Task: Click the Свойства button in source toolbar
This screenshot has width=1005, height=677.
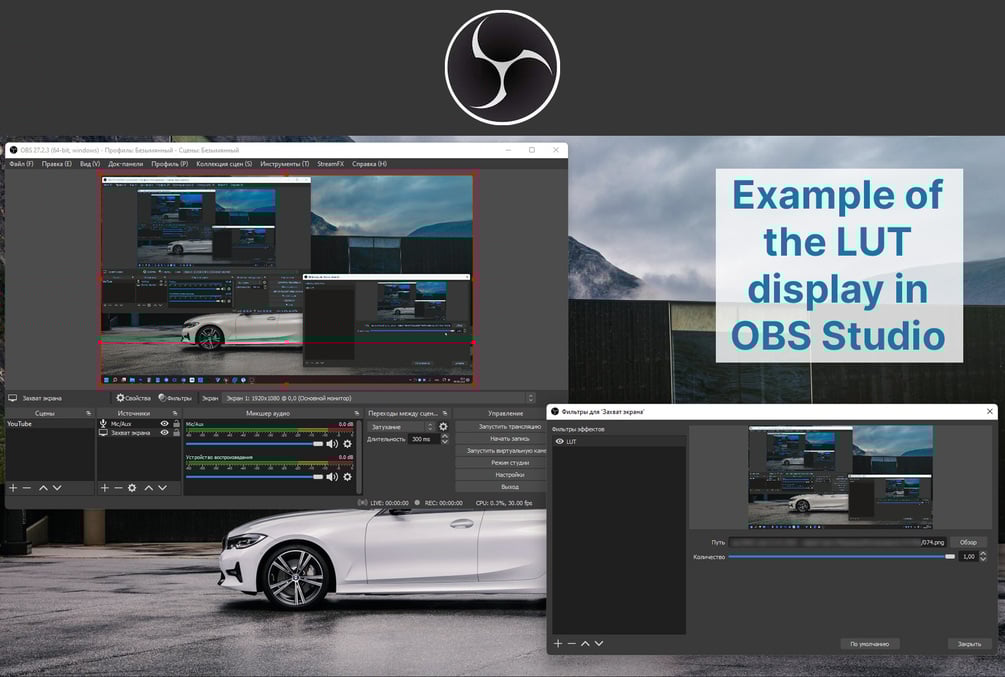Action: click(133, 398)
